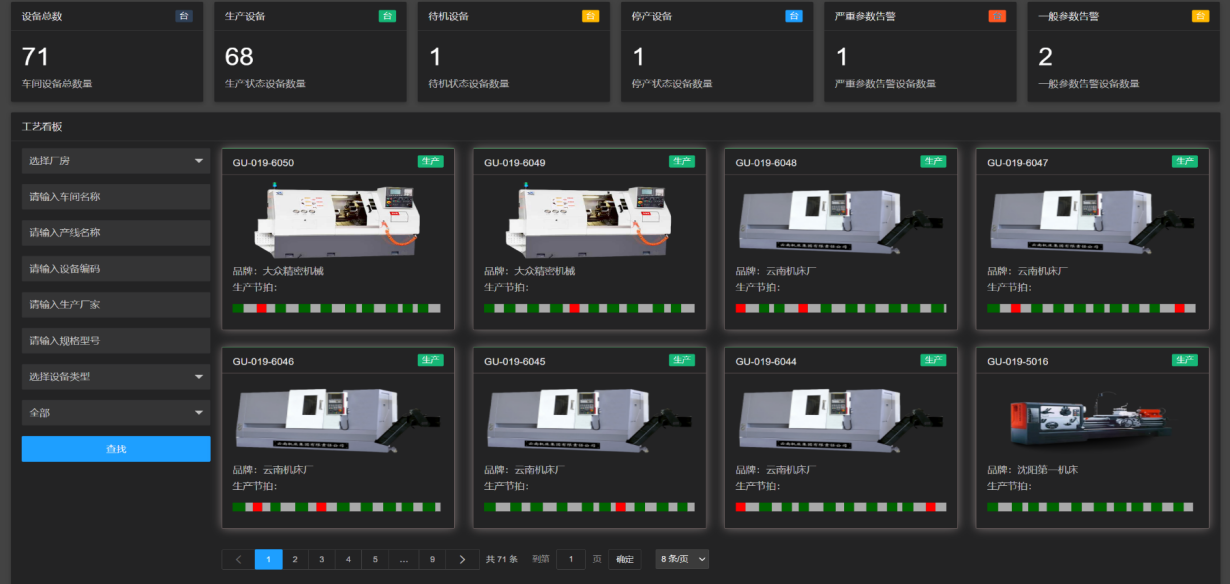1230x584 pixels.
Task: Click the blue badge on 停产设备 card
Action: tap(793, 16)
